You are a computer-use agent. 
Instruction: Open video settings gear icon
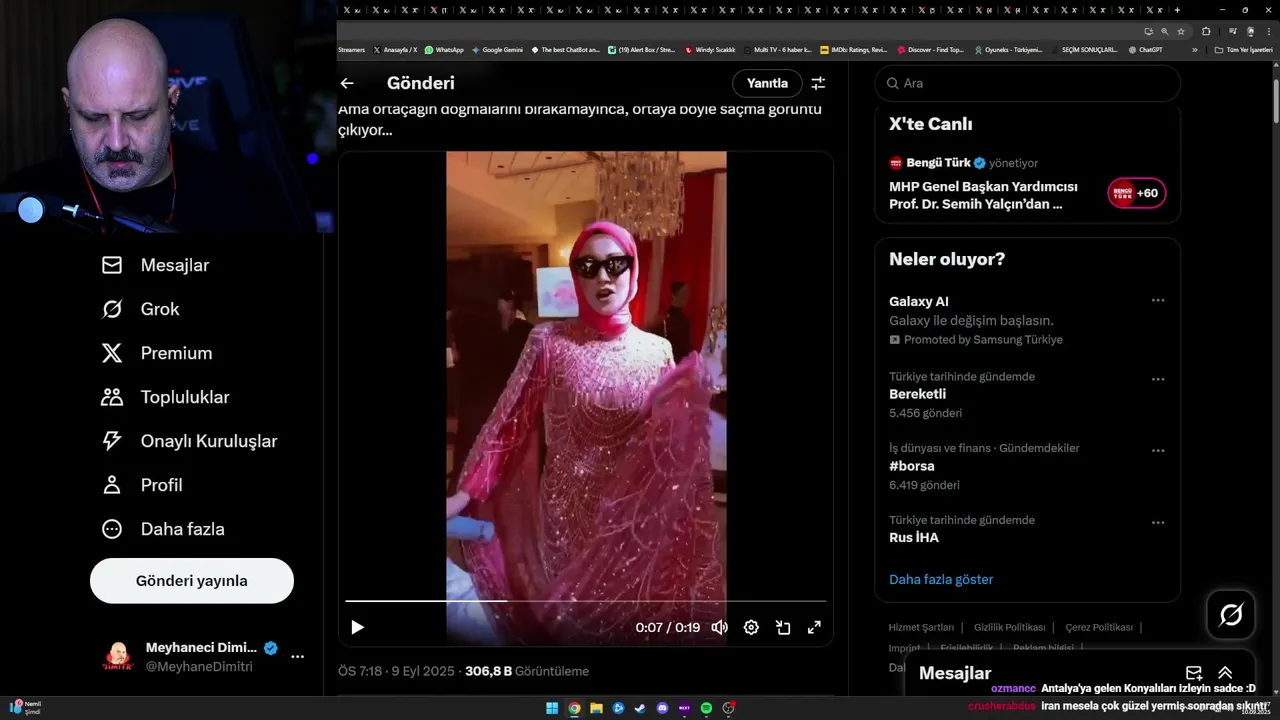(751, 627)
